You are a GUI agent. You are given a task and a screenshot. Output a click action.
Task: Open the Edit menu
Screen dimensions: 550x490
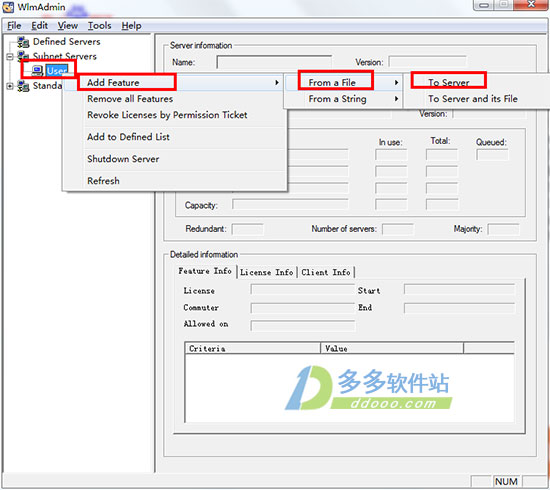click(39, 26)
